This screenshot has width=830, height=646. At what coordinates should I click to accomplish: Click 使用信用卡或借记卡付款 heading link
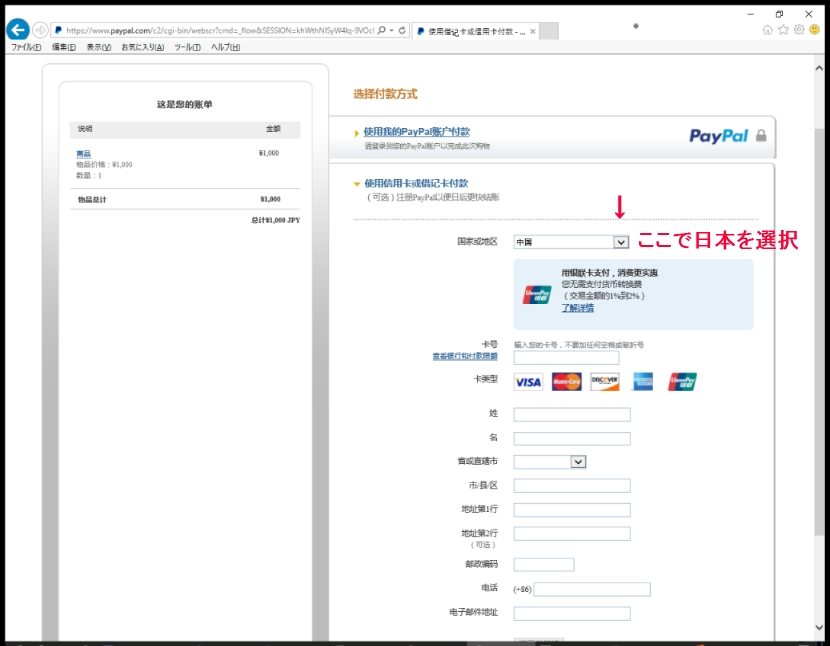tap(416, 183)
